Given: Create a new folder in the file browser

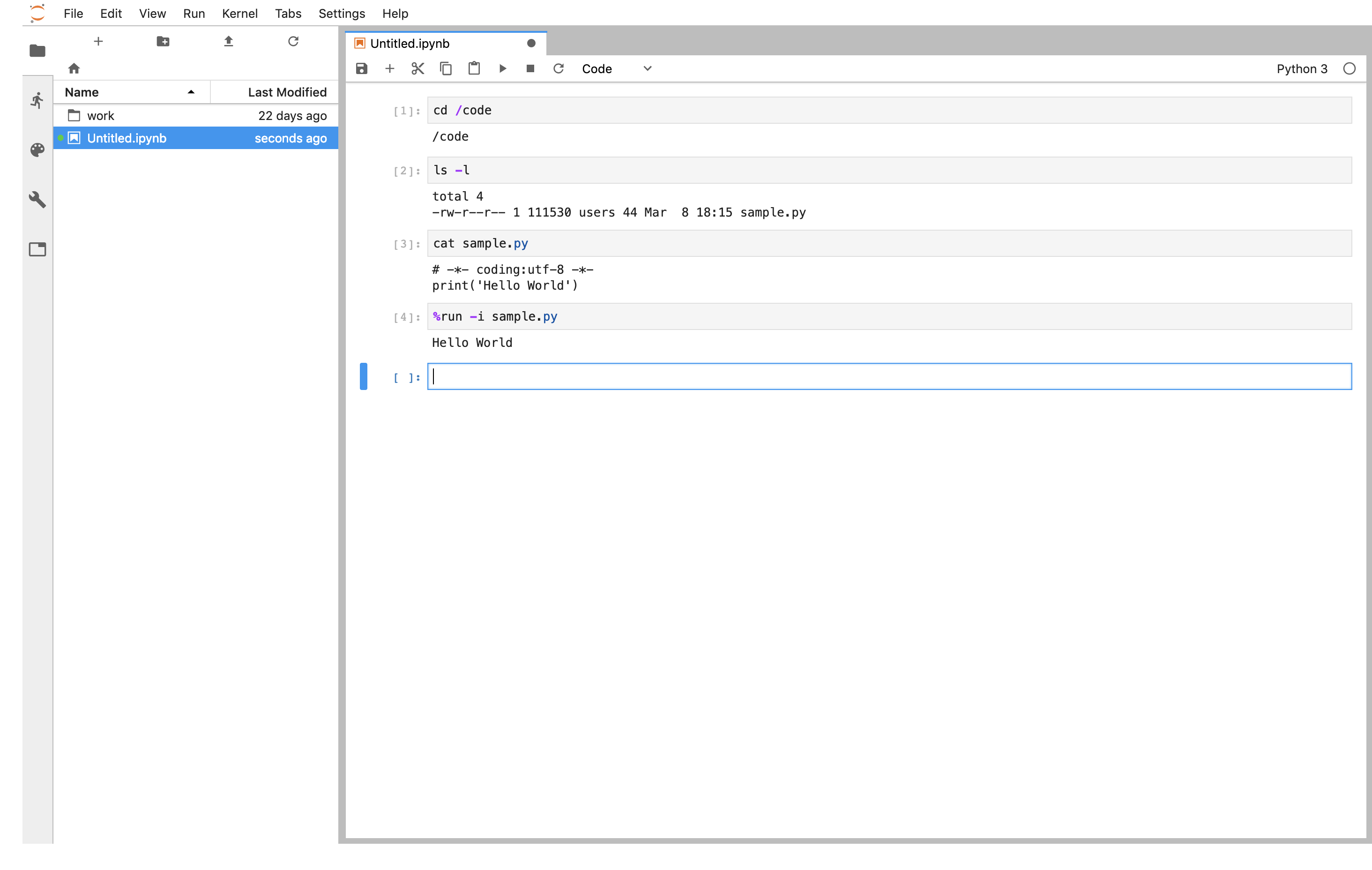Looking at the screenshot, I should coord(163,41).
